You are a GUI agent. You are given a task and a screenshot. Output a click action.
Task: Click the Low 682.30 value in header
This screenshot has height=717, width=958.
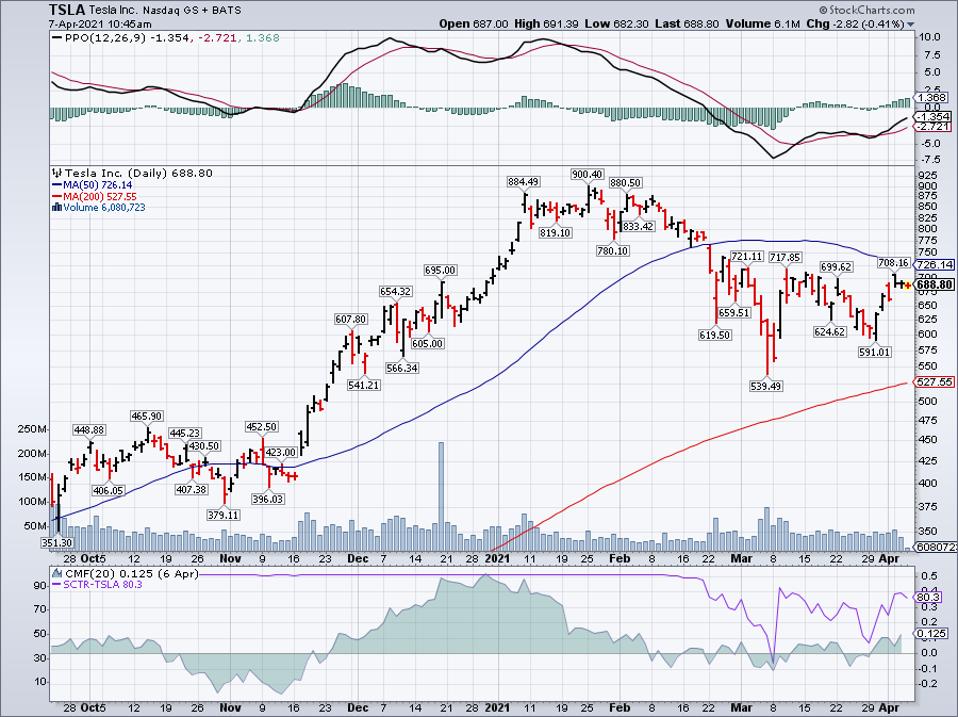click(x=616, y=24)
